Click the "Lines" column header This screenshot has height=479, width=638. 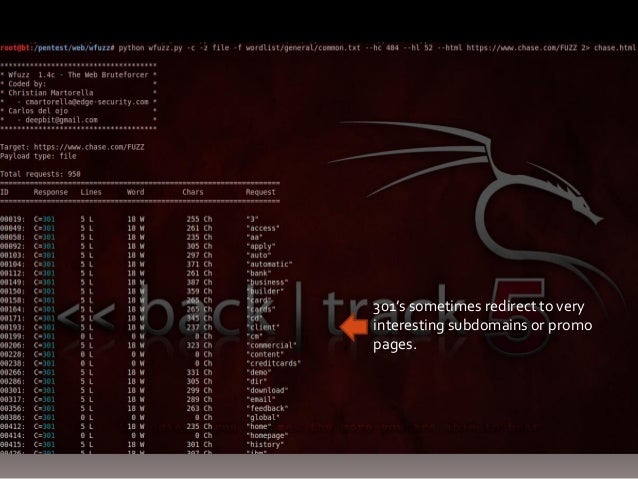click(91, 192)
